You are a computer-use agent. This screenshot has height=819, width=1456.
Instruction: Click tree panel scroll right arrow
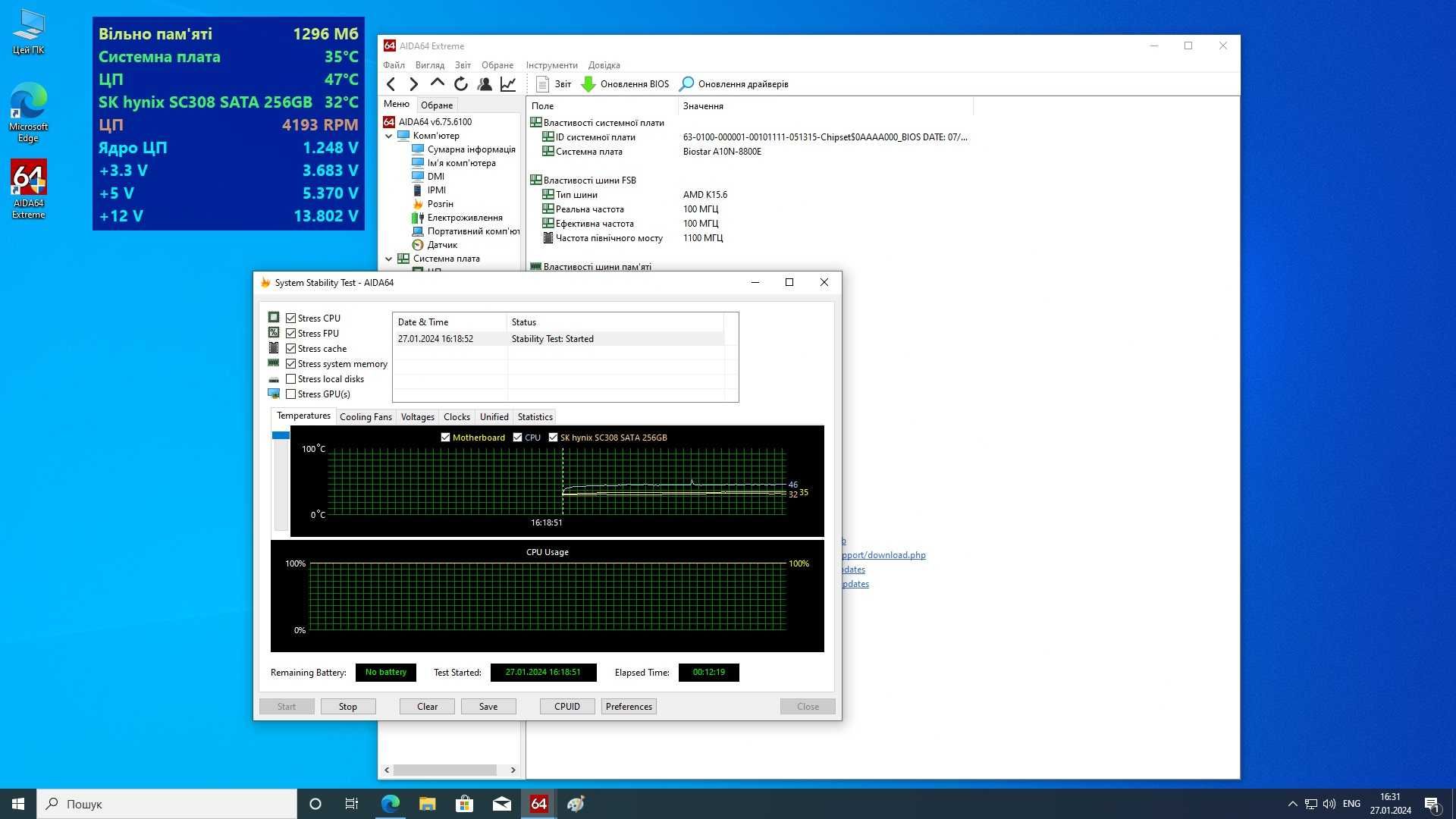pos(513,770)
